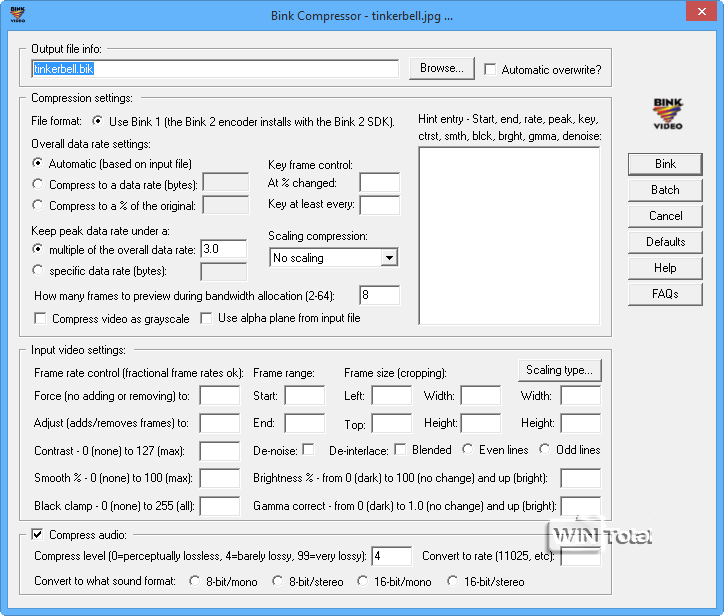This screenshot has width=724, height=616.
Task: Click the Cancel button
Action: (665, 216)
